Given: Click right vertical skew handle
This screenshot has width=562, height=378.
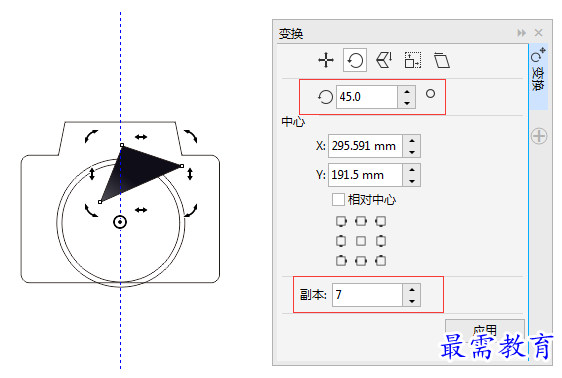Looking at the screenshot, I should pyautogui.click(x=190, y=174).
